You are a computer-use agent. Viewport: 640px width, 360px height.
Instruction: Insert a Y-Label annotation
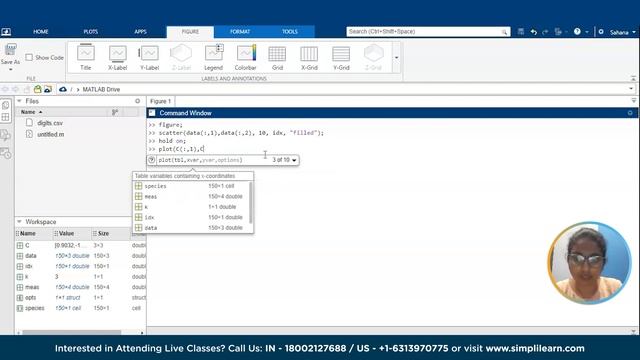(x=149, y=58)
